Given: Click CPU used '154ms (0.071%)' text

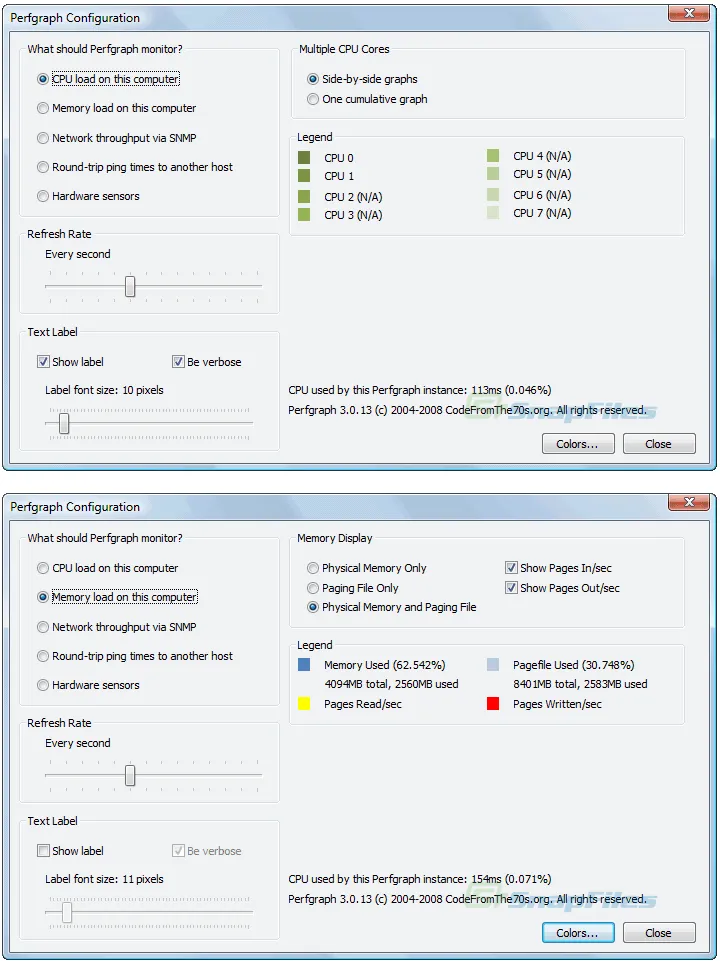Looking at the screenshot, I should tap(511, 879).
